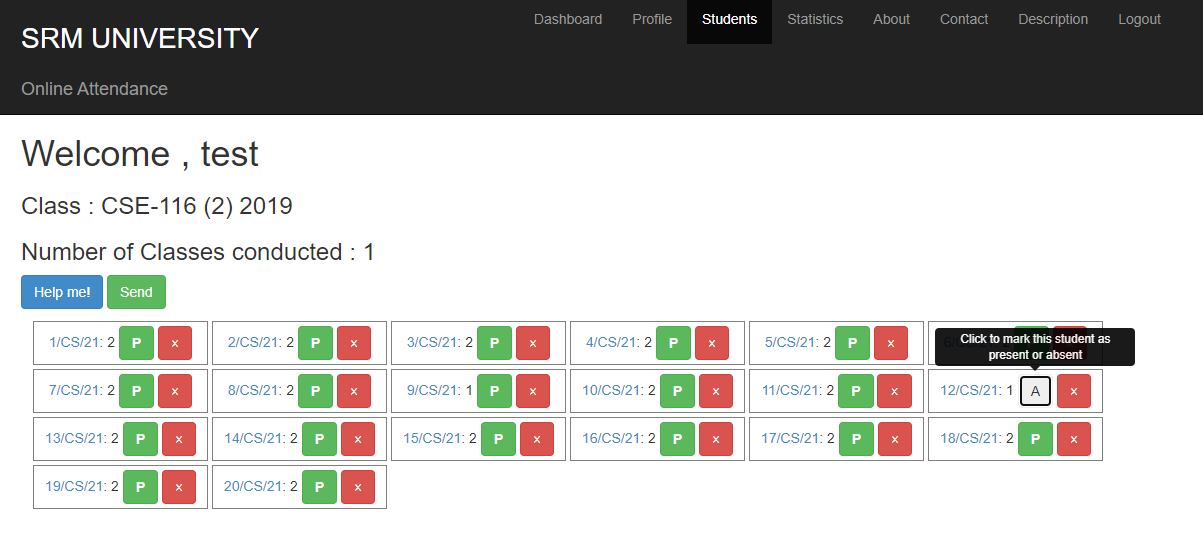Open the Contact page

coord(964,19)
